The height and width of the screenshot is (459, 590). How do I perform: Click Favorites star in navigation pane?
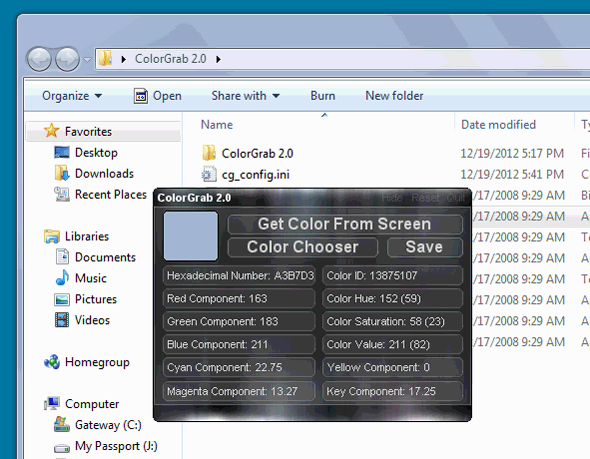pos(51,131)
